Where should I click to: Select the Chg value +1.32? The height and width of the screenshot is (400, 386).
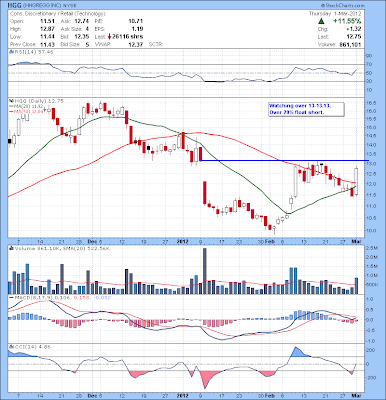pyautogui.click(x=355, y=29)
